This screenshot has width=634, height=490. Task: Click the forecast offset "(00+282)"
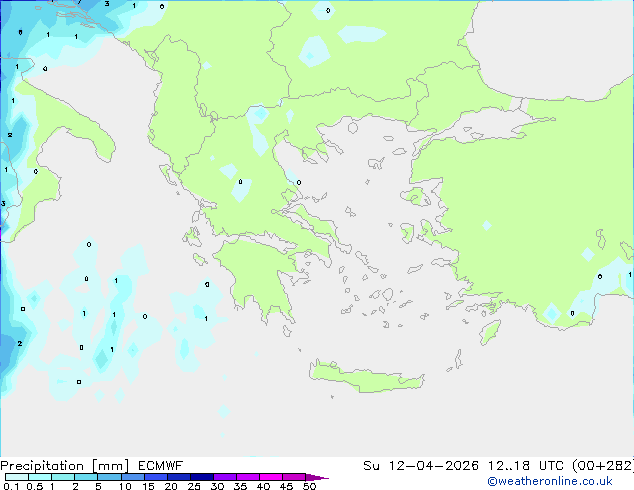(x=603, y=466)
